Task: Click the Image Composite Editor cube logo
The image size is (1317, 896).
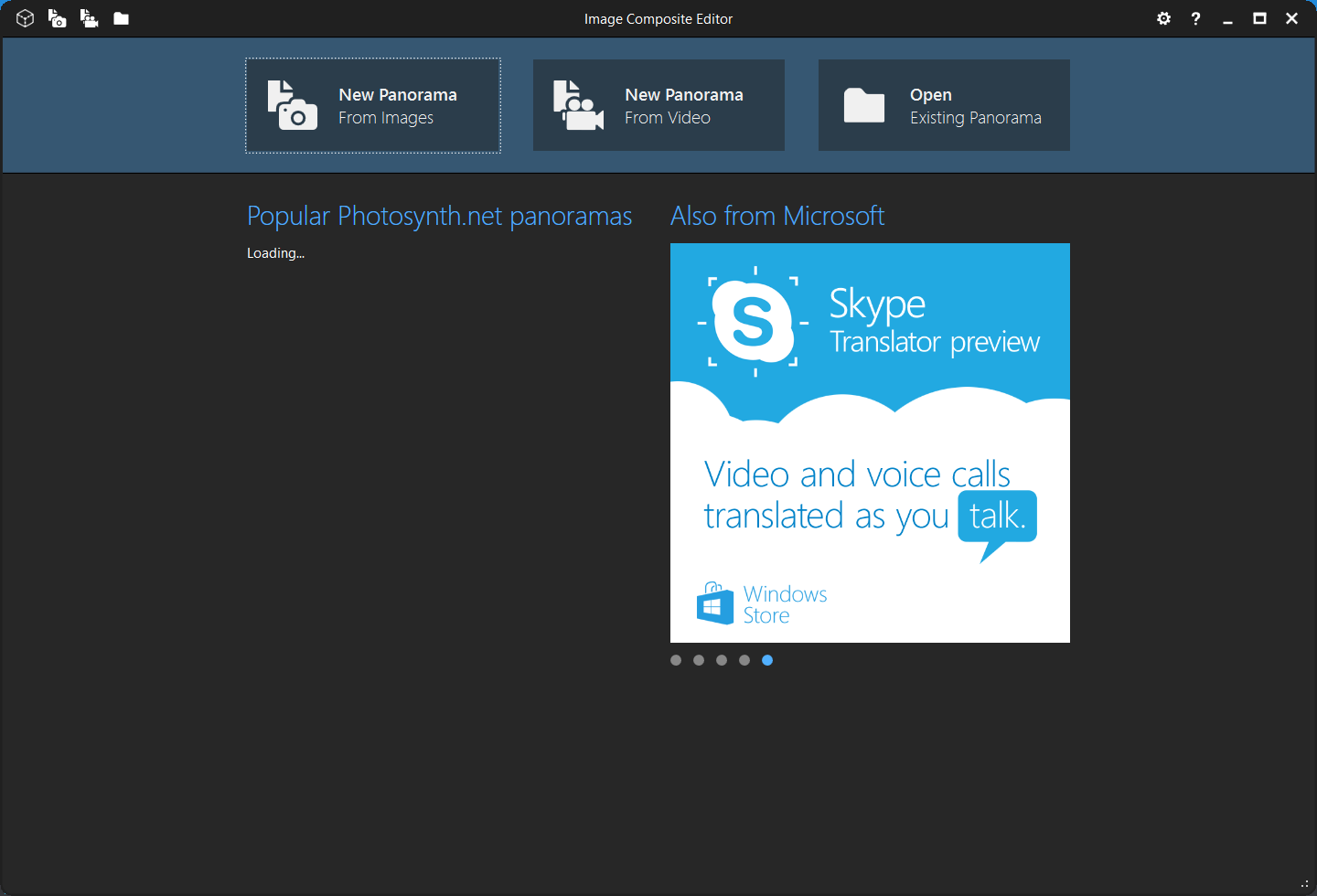Action: (x=26, y=18)
